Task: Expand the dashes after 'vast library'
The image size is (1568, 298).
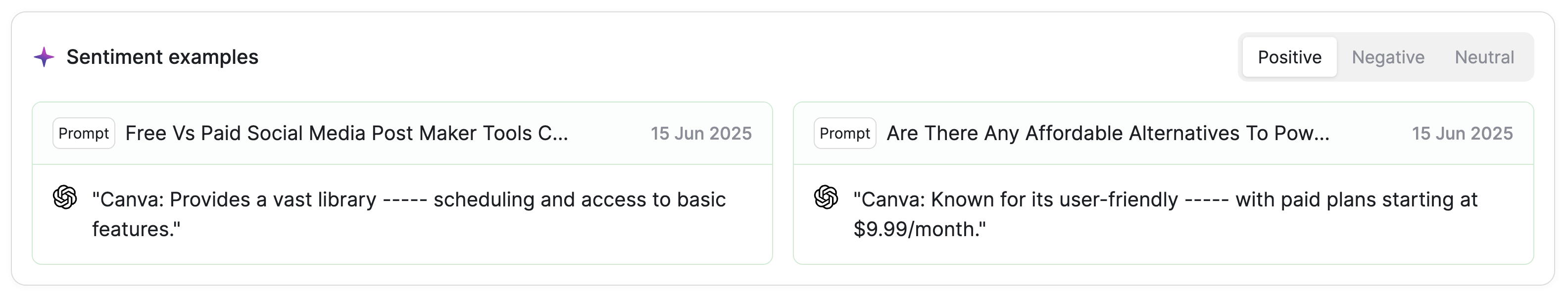Action: click(x=405, y=200)
